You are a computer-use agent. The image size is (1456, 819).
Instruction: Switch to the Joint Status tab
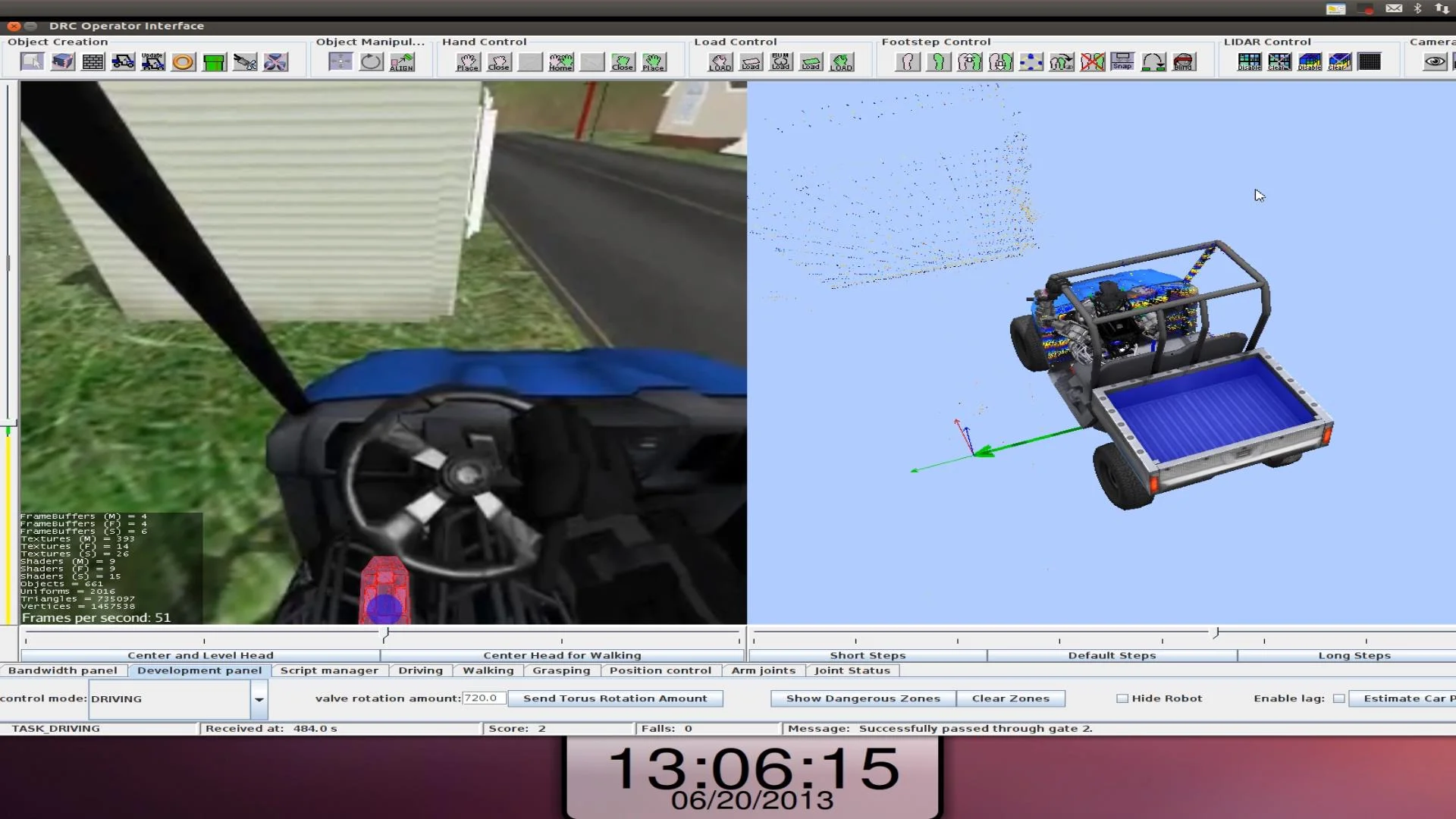[853, 670]
